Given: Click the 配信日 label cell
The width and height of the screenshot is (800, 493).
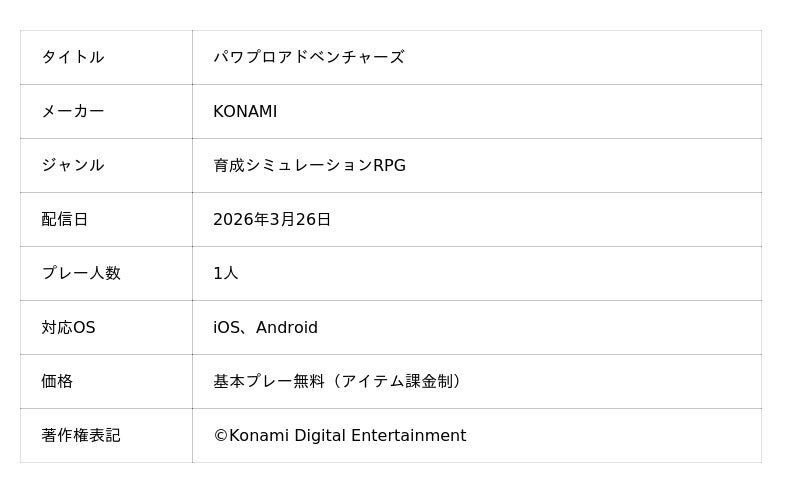Looking at the screenshot, I should click(x=65, y=219).
